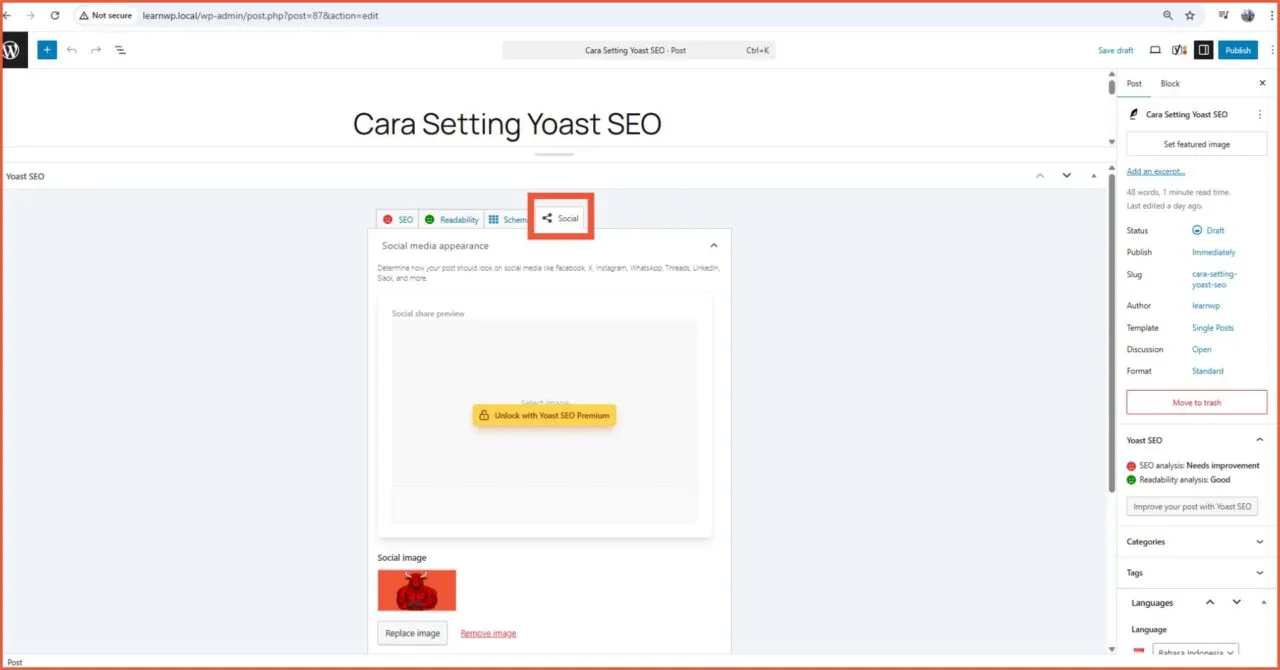Open the desktop preview icon

pyautogui.click(x=1155, y=50)
